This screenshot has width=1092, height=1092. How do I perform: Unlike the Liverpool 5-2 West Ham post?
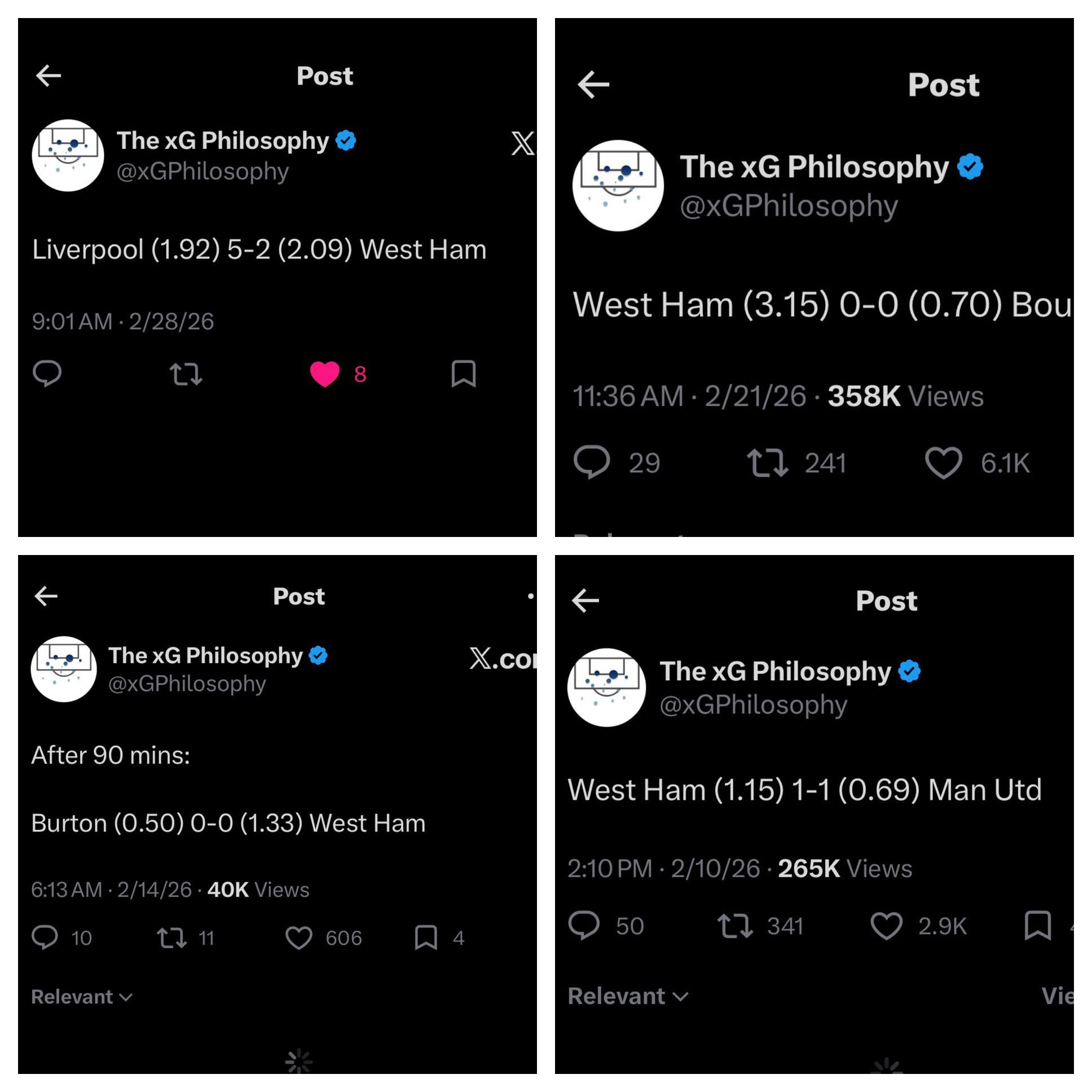click(x=325, y=373)
